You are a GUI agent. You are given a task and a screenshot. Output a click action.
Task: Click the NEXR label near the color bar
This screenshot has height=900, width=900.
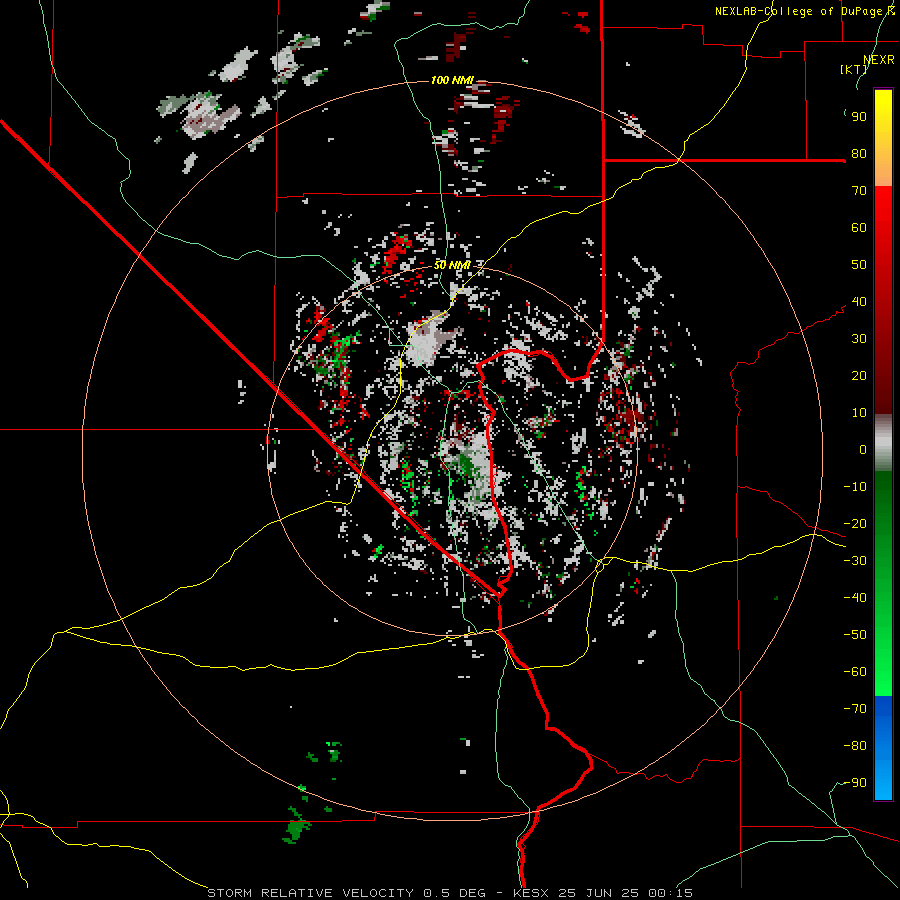[x=879, y=60]
